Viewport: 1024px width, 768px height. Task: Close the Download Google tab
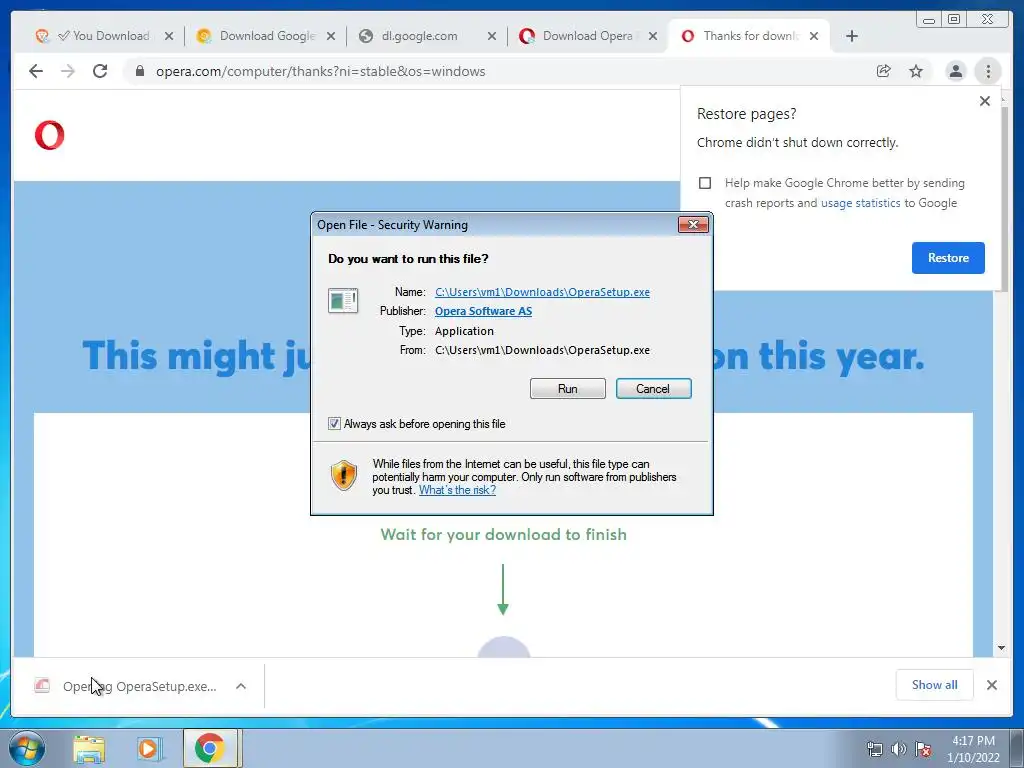[x=331, y=36]
